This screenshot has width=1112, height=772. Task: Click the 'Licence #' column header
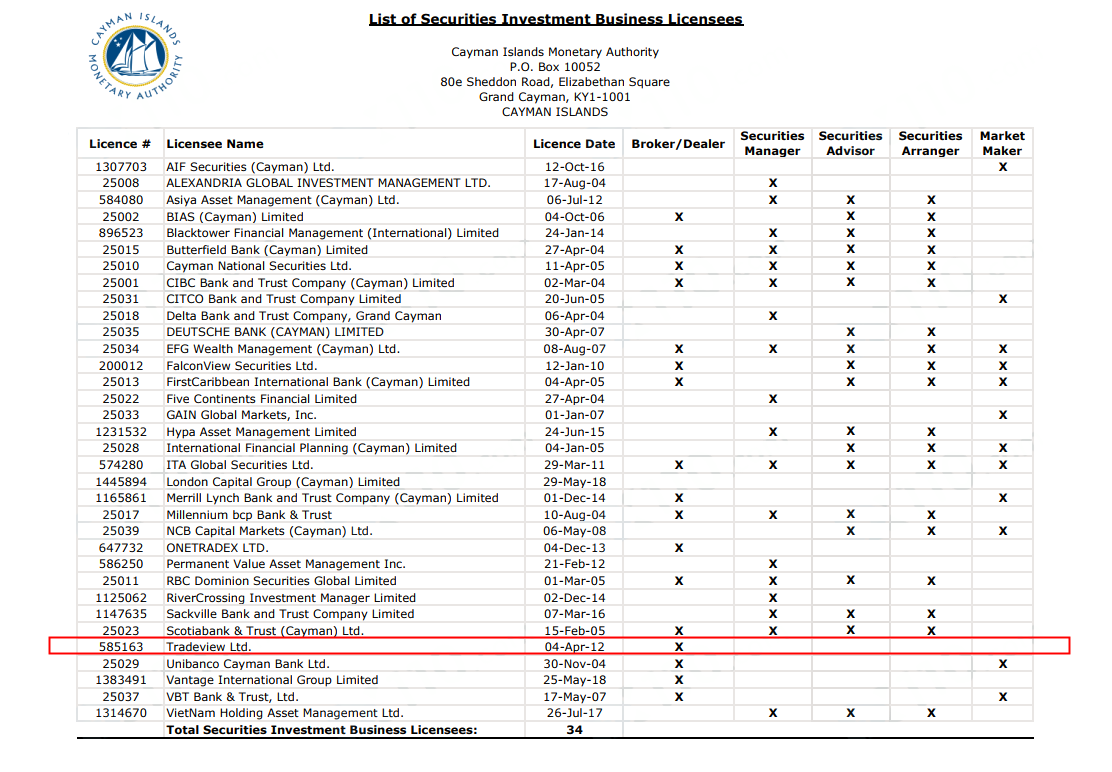point(120,144)
